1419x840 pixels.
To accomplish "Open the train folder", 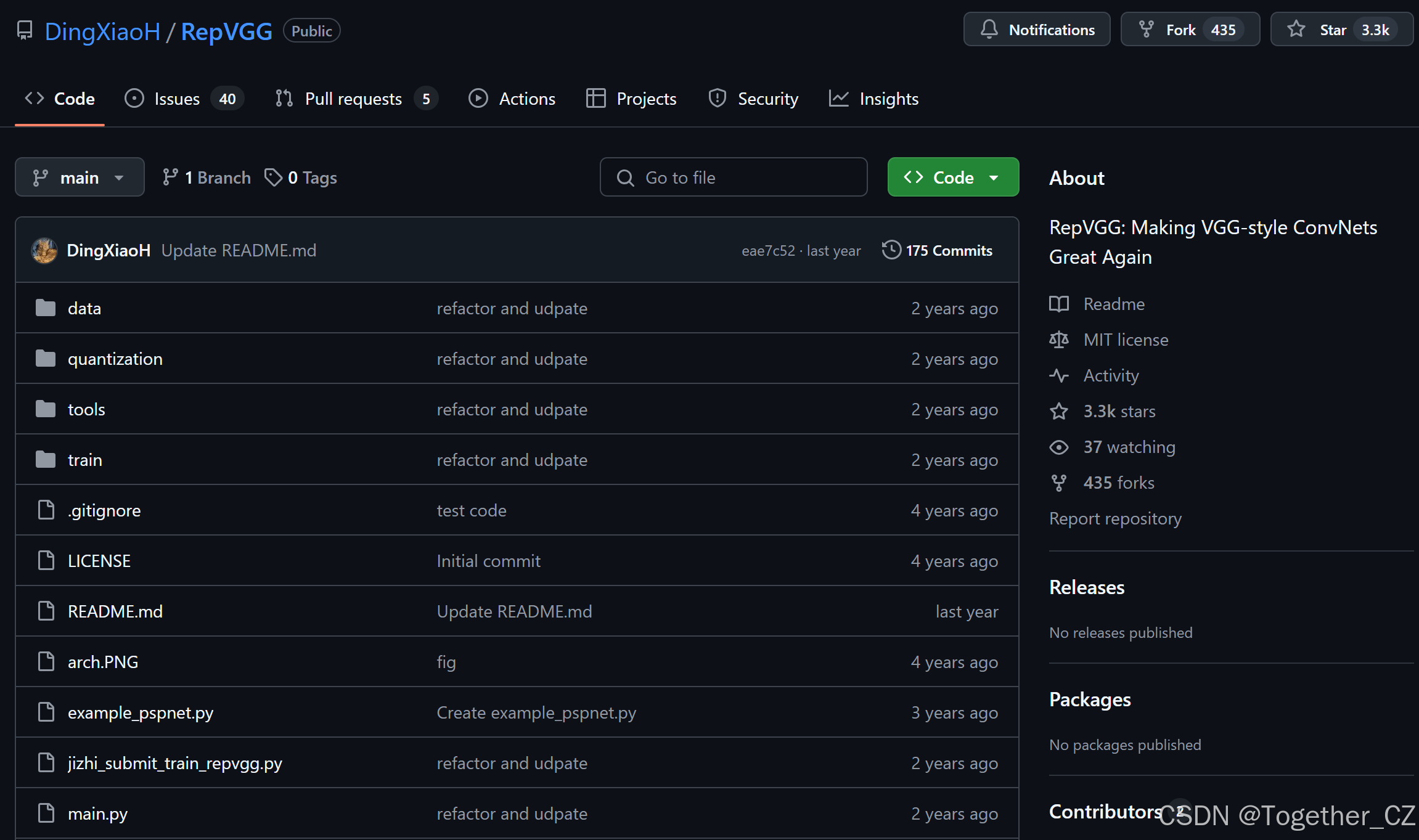I will (85, 460).
